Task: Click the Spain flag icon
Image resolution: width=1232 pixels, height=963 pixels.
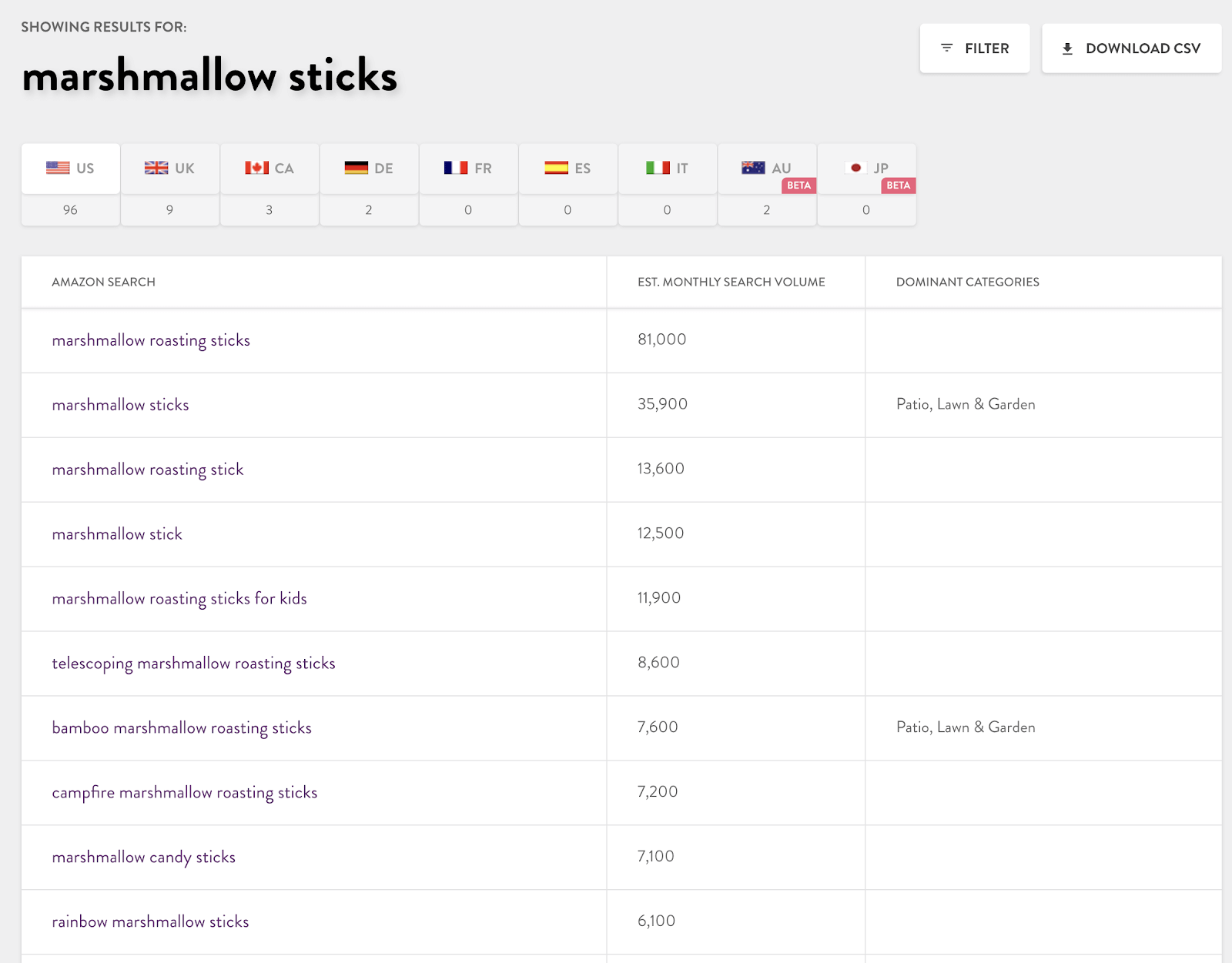Action: [556, 168]
